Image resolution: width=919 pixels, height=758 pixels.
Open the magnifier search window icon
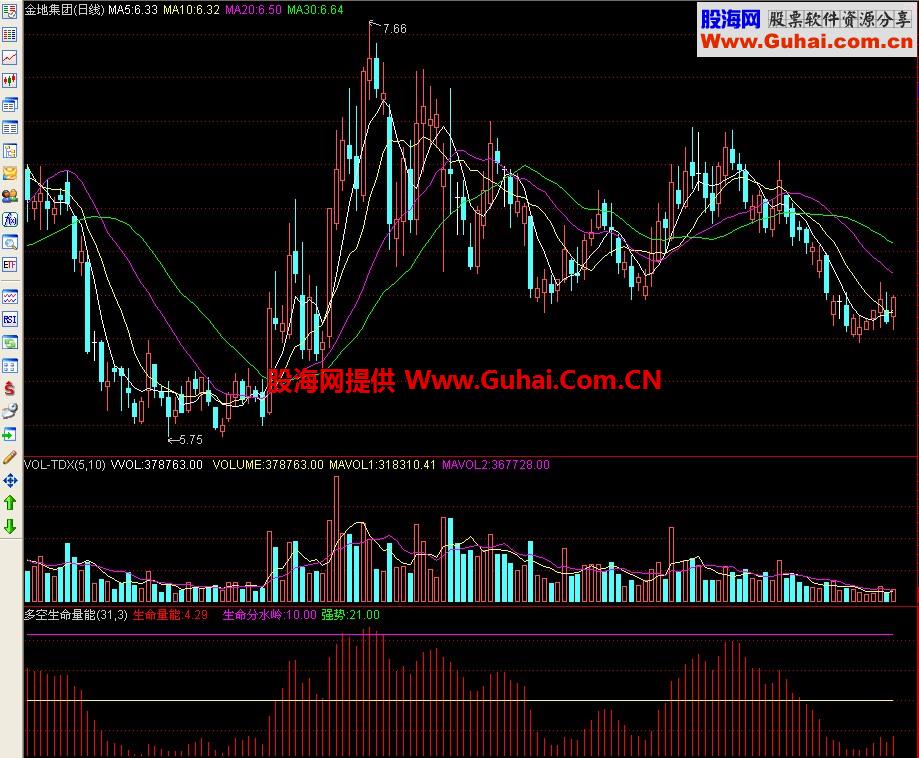click(9, 242)
